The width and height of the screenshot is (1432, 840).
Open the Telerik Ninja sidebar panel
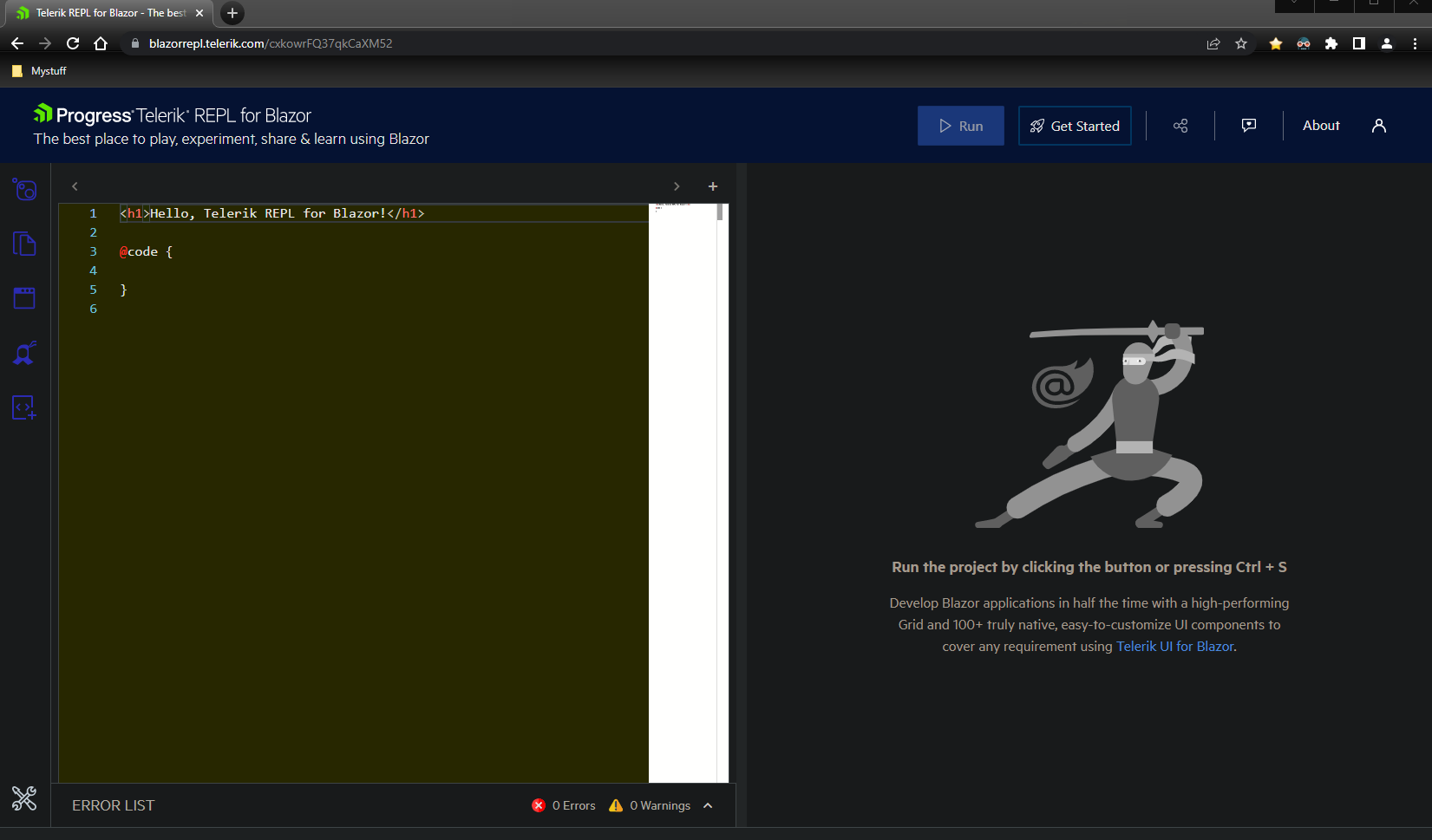[x=24, y=353]
